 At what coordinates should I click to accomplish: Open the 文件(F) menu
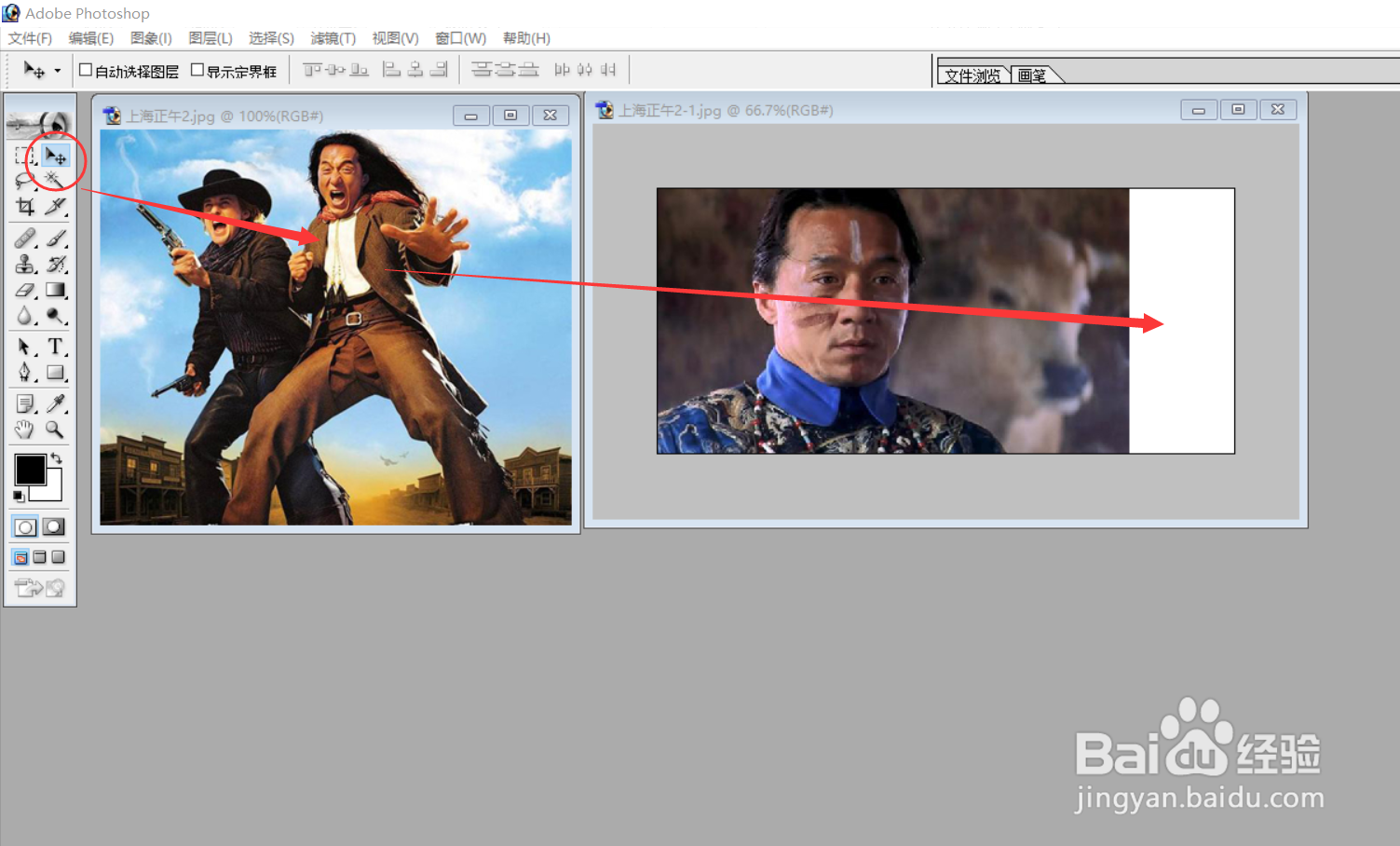click(x=30, y=38)
